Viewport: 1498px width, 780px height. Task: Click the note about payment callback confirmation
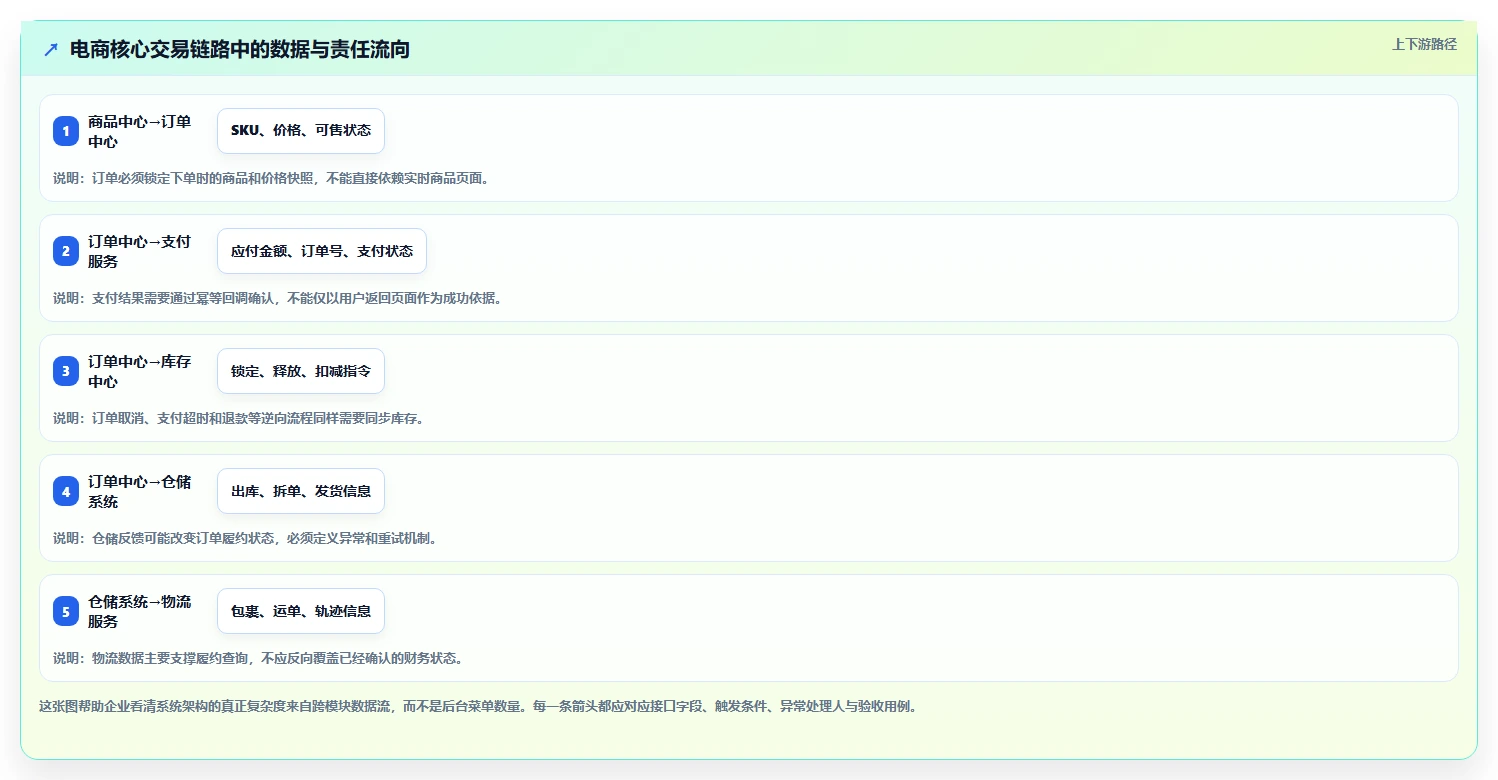(278, 298)
